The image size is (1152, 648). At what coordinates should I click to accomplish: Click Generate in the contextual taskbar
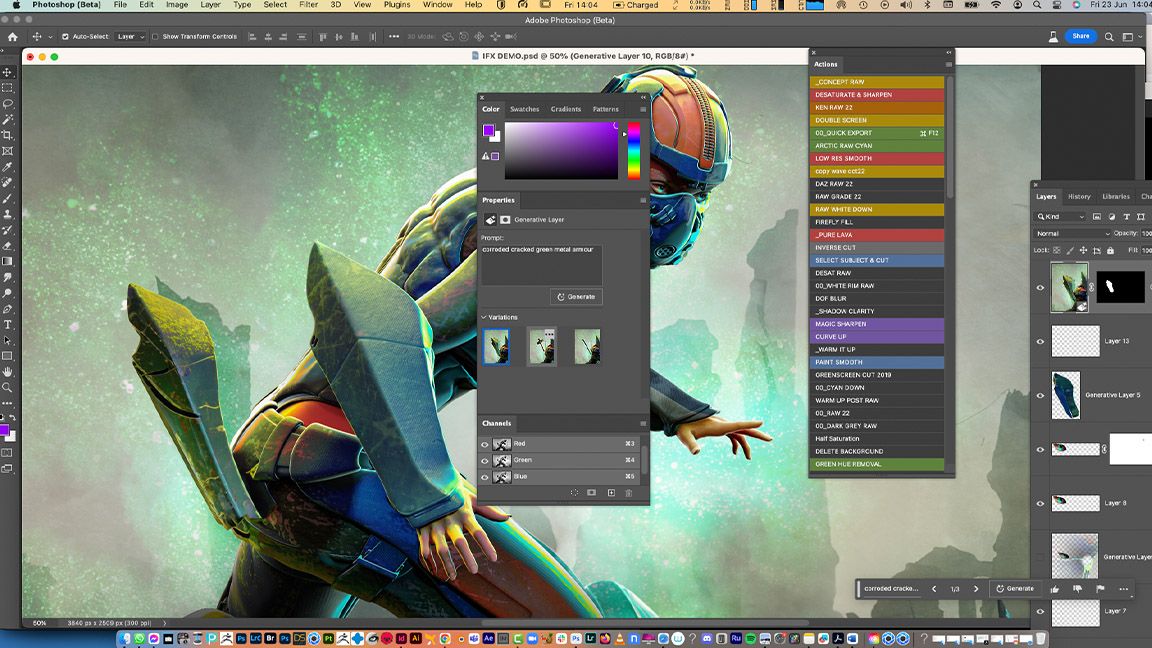tap(1015, 588)
